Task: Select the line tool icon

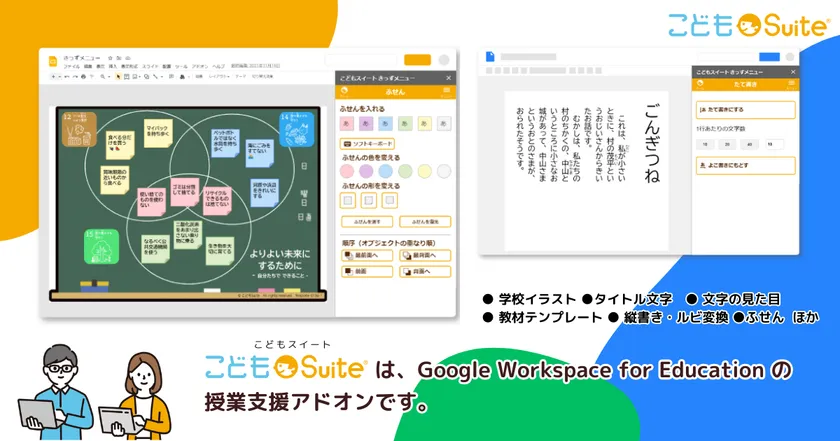Action: [x=155, y=77]
